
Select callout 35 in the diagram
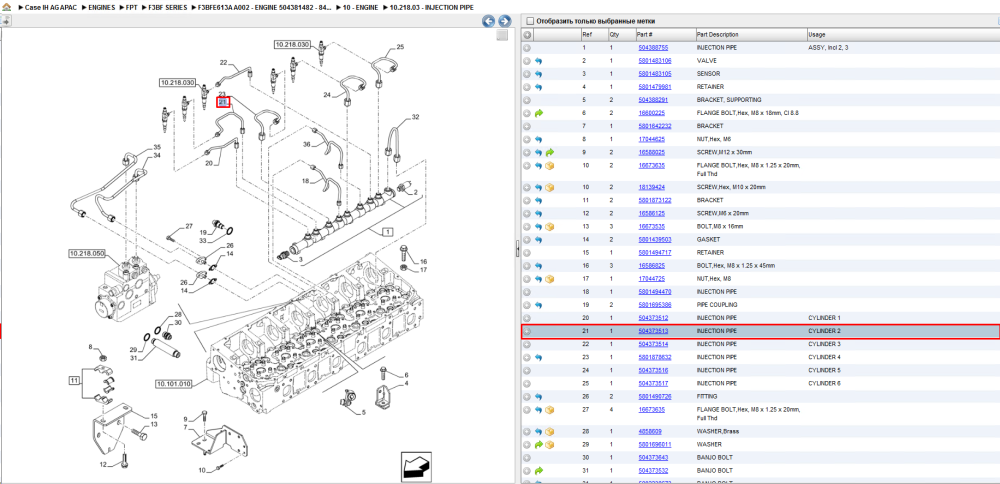point(157,148)
